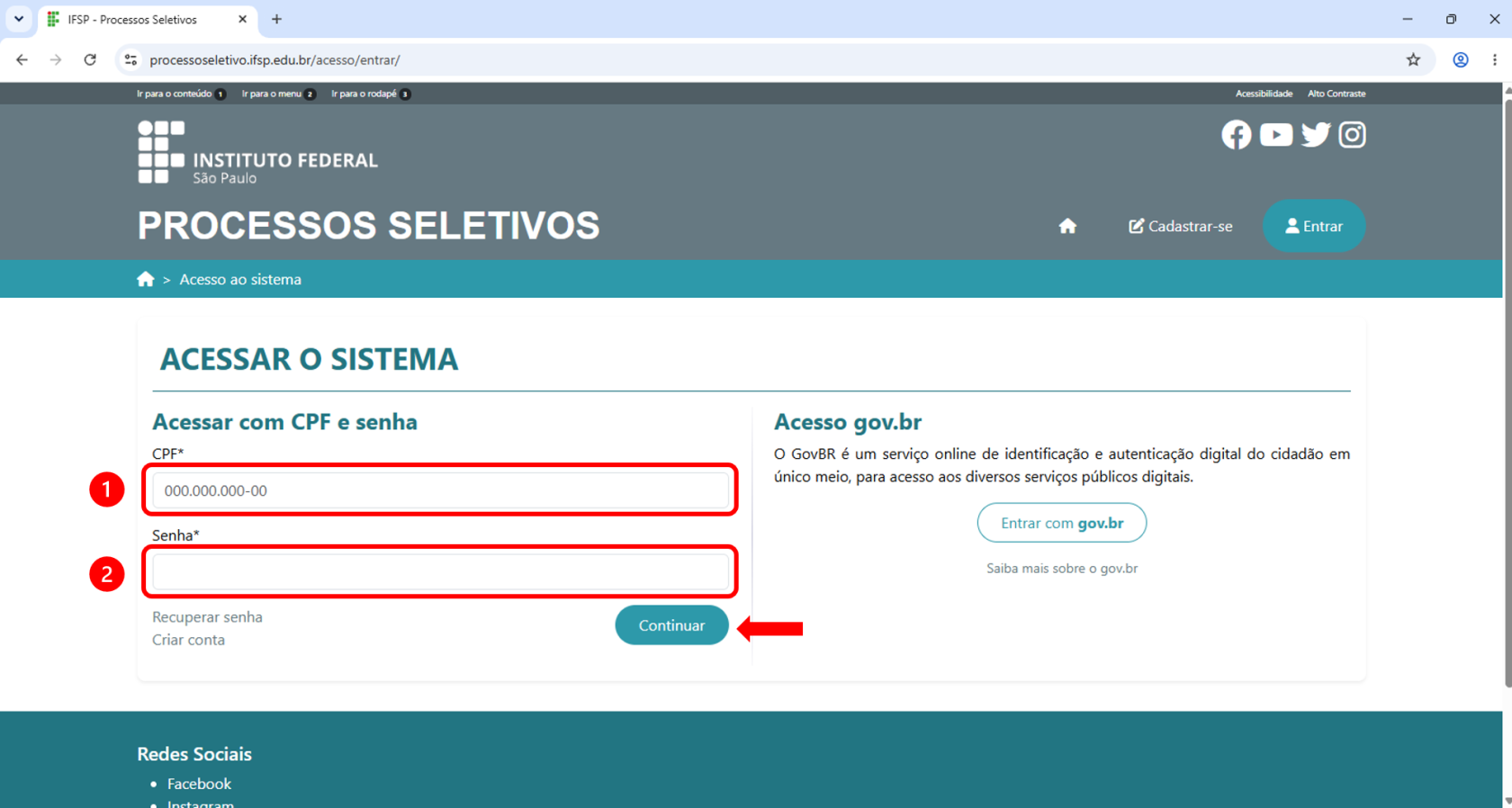The width and height of the screenshot is (1512, 808).
Task: Click the Entrar menu button
Action: 1314,226
